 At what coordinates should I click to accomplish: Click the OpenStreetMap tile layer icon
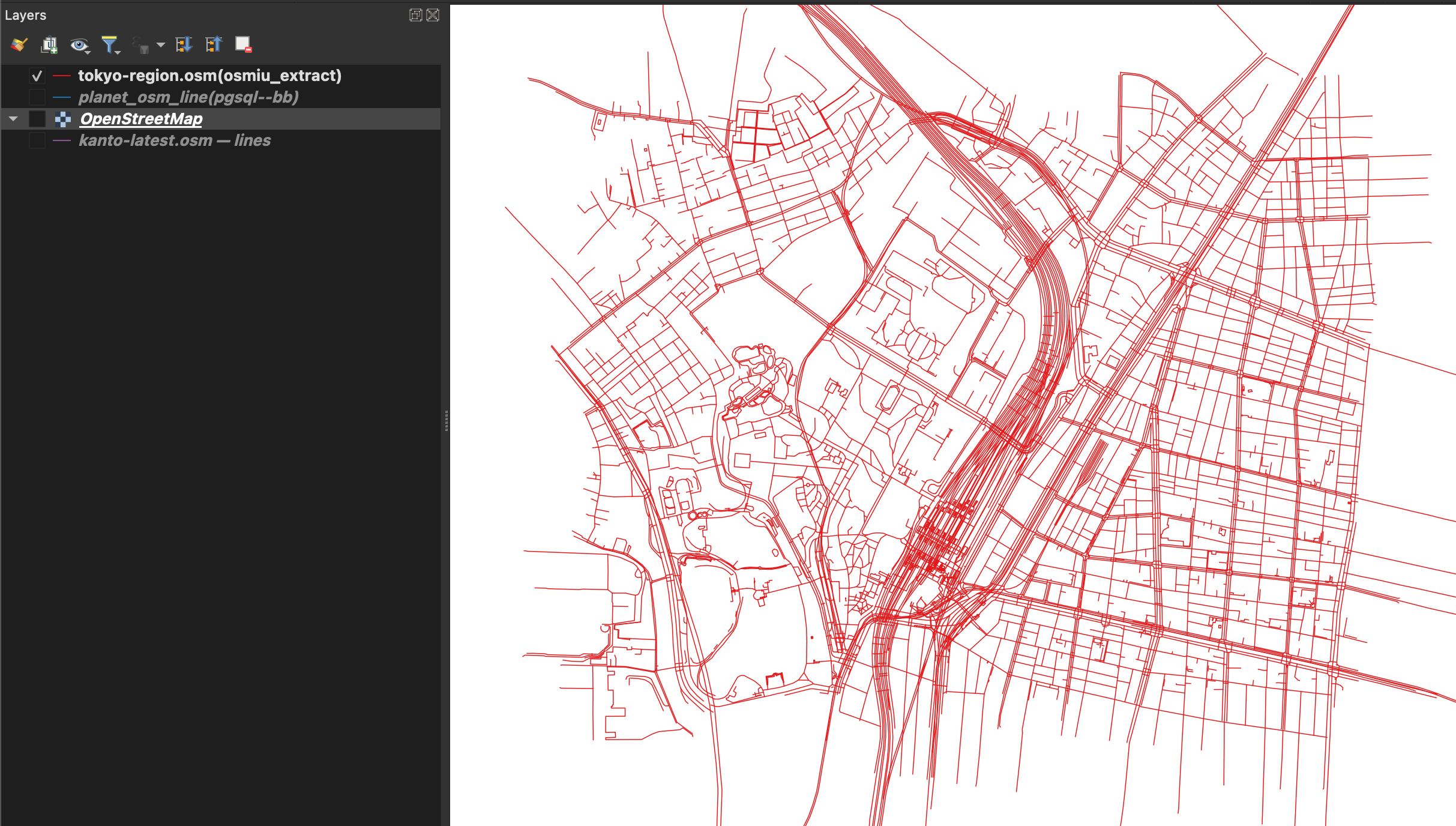[x=62, y=118]
